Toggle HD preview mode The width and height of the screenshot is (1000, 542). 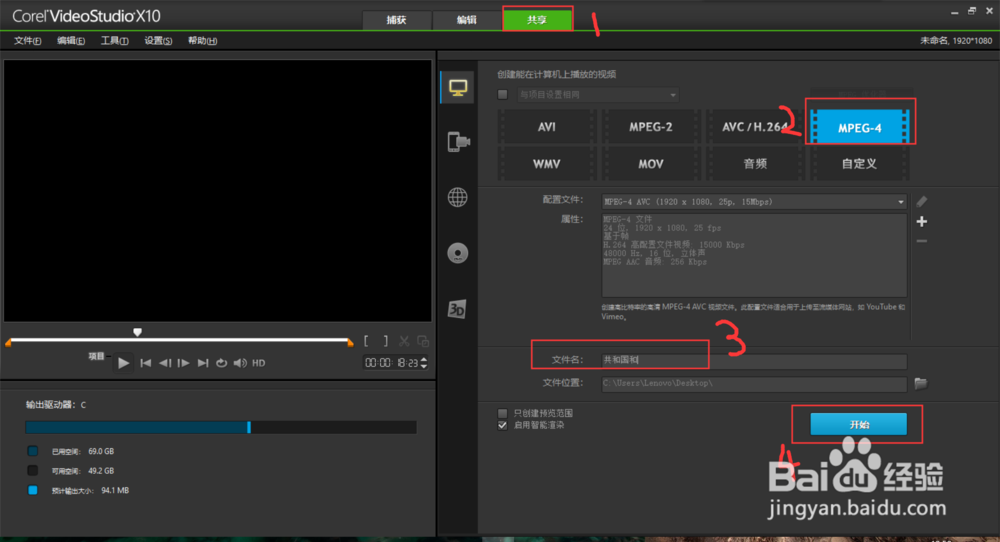[258, 363]
